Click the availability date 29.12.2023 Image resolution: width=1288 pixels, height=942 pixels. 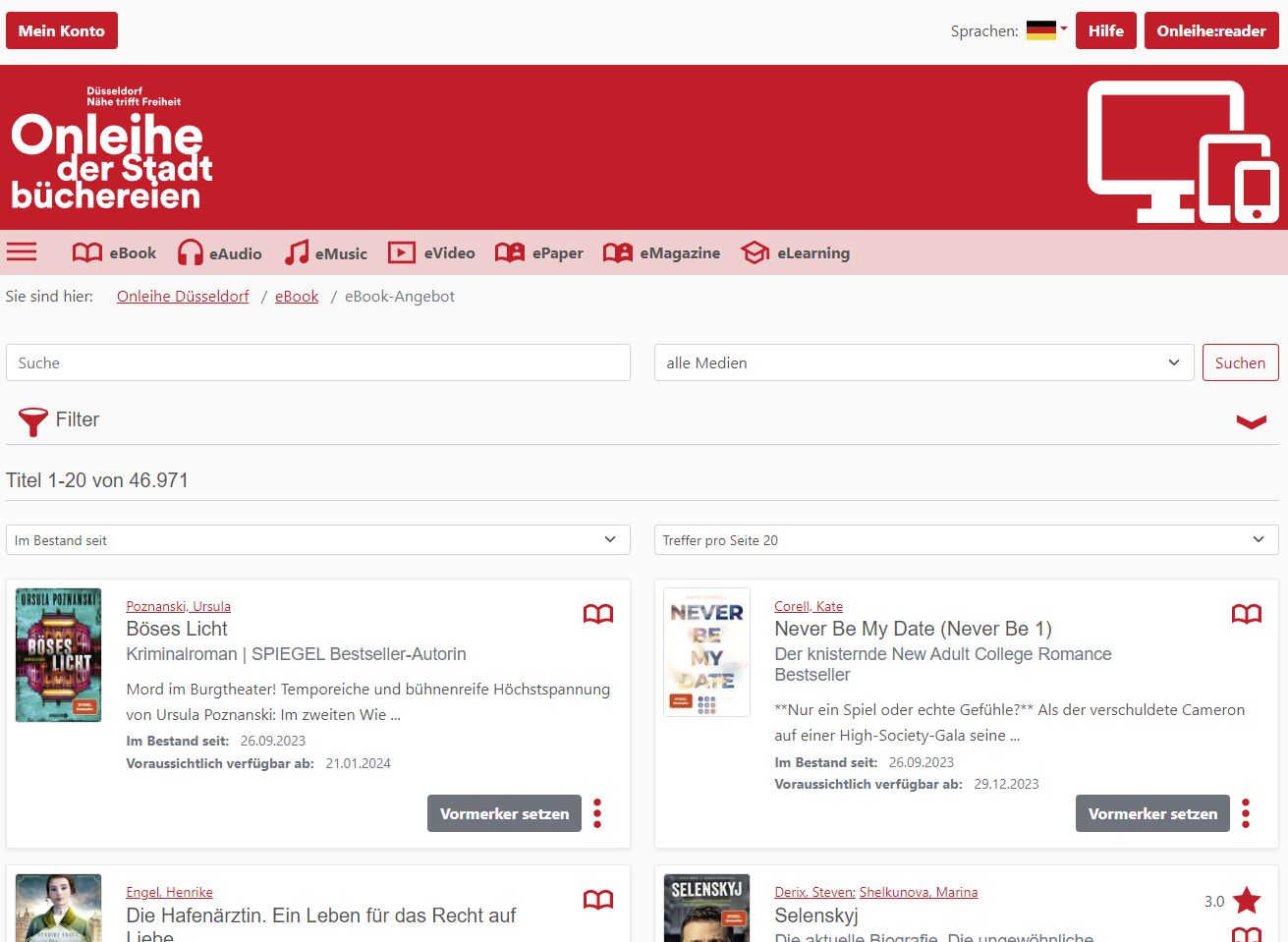point(1006,784)
